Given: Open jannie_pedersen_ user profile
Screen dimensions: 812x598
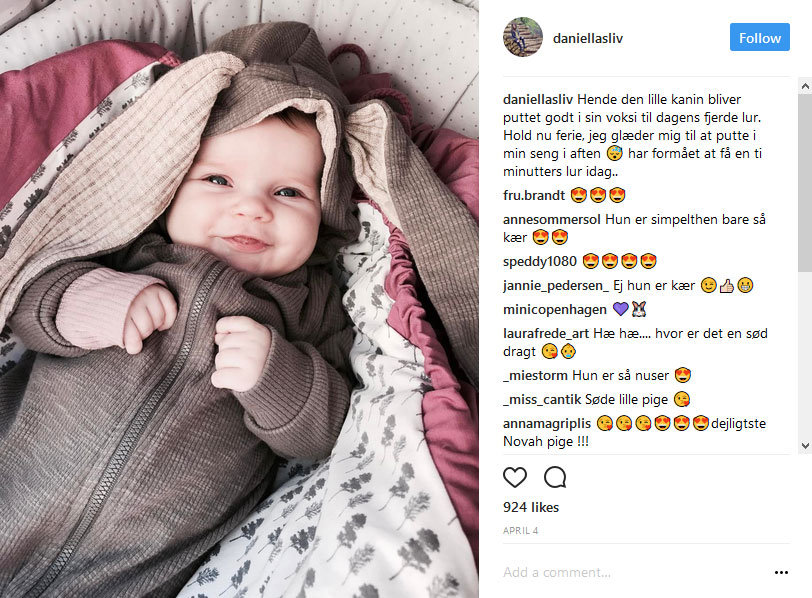Looking at the screenshot, I should click(556, 286).
